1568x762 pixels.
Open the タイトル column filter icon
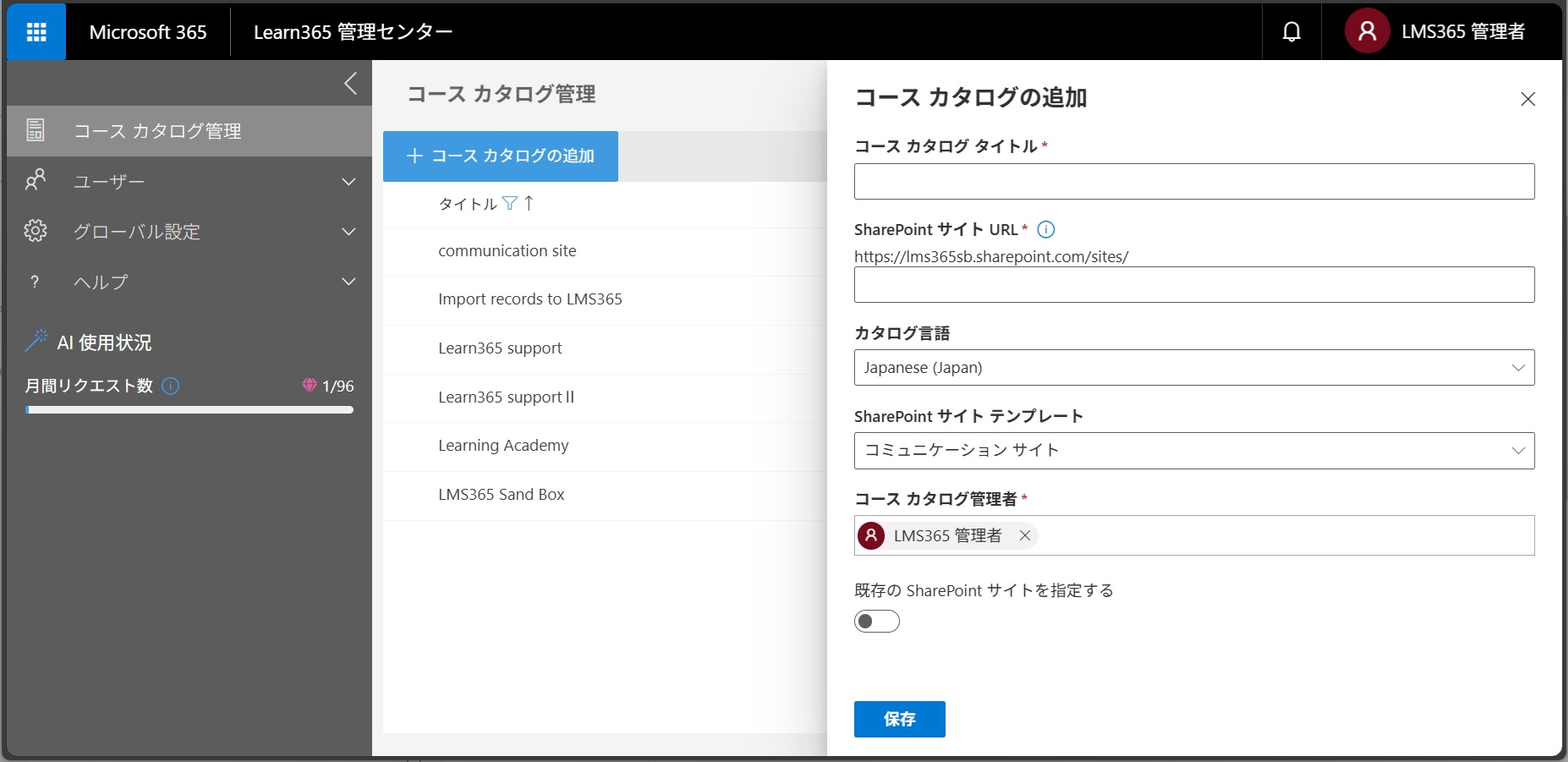[x=509, y=203]
